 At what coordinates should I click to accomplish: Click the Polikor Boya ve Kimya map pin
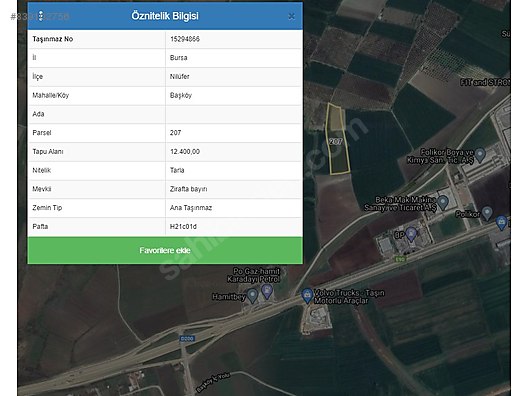[480, 155]
